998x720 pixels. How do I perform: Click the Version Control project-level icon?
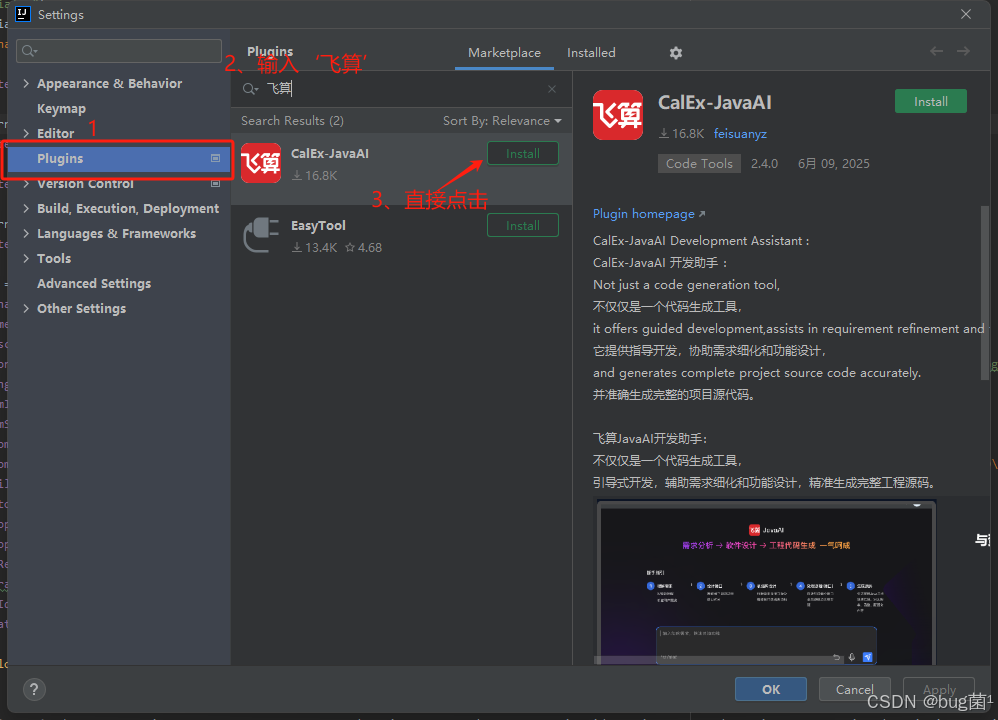click(x=215, y=183)
